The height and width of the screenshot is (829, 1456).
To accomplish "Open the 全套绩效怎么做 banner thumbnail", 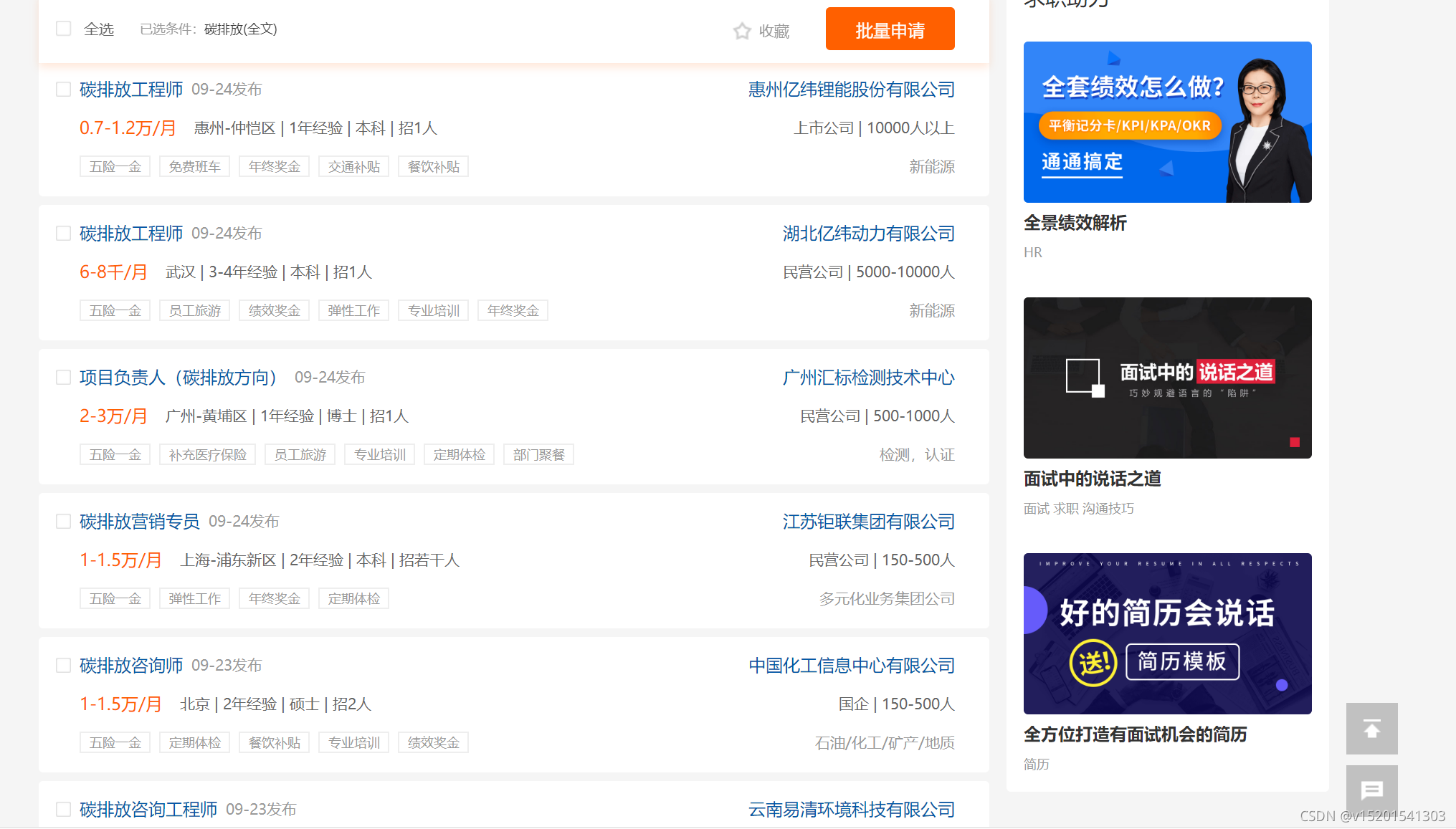I will coord(1167,122).
